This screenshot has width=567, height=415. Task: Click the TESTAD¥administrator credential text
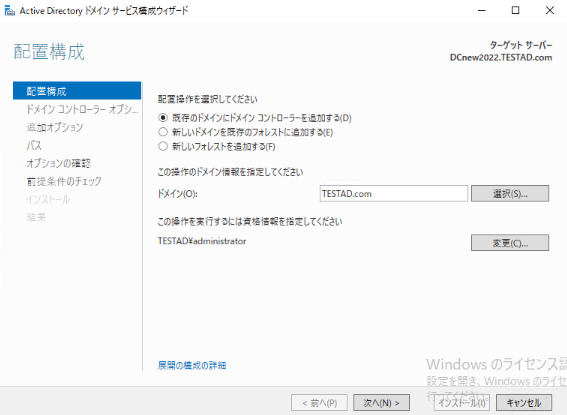pyautogui.click(x=202, y=241)
